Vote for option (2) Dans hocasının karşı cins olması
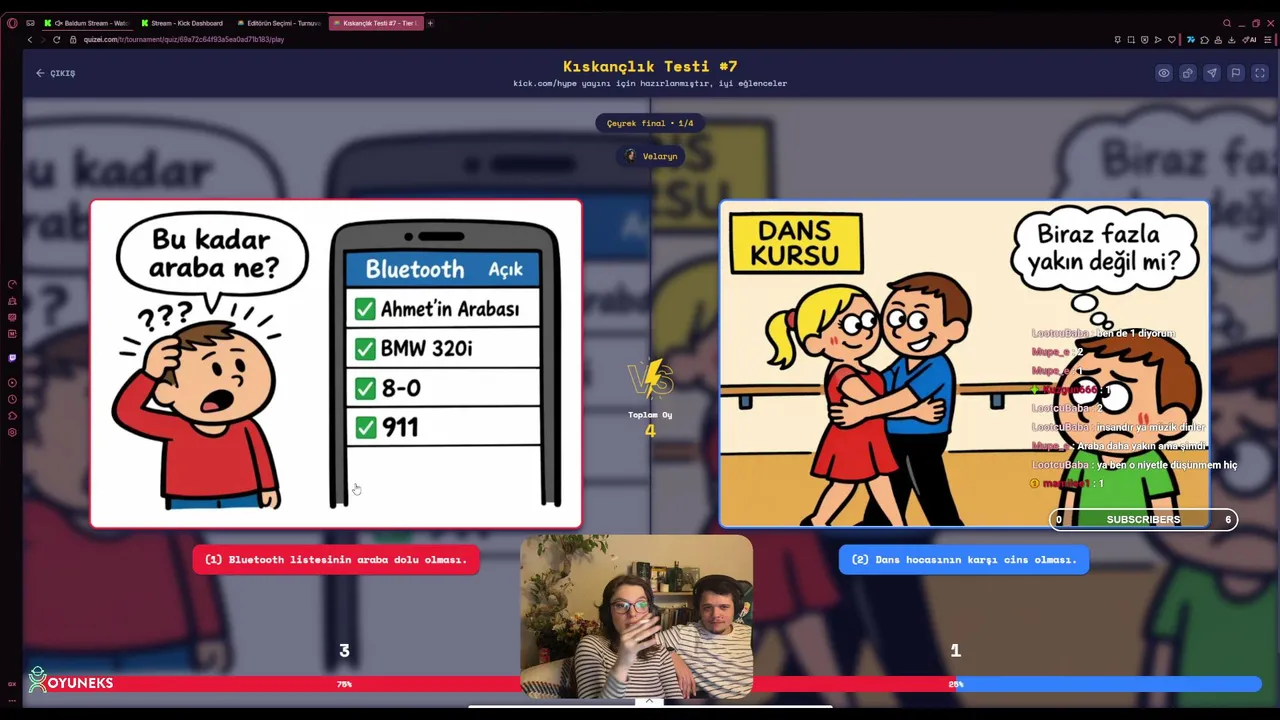 click(964, 560)
